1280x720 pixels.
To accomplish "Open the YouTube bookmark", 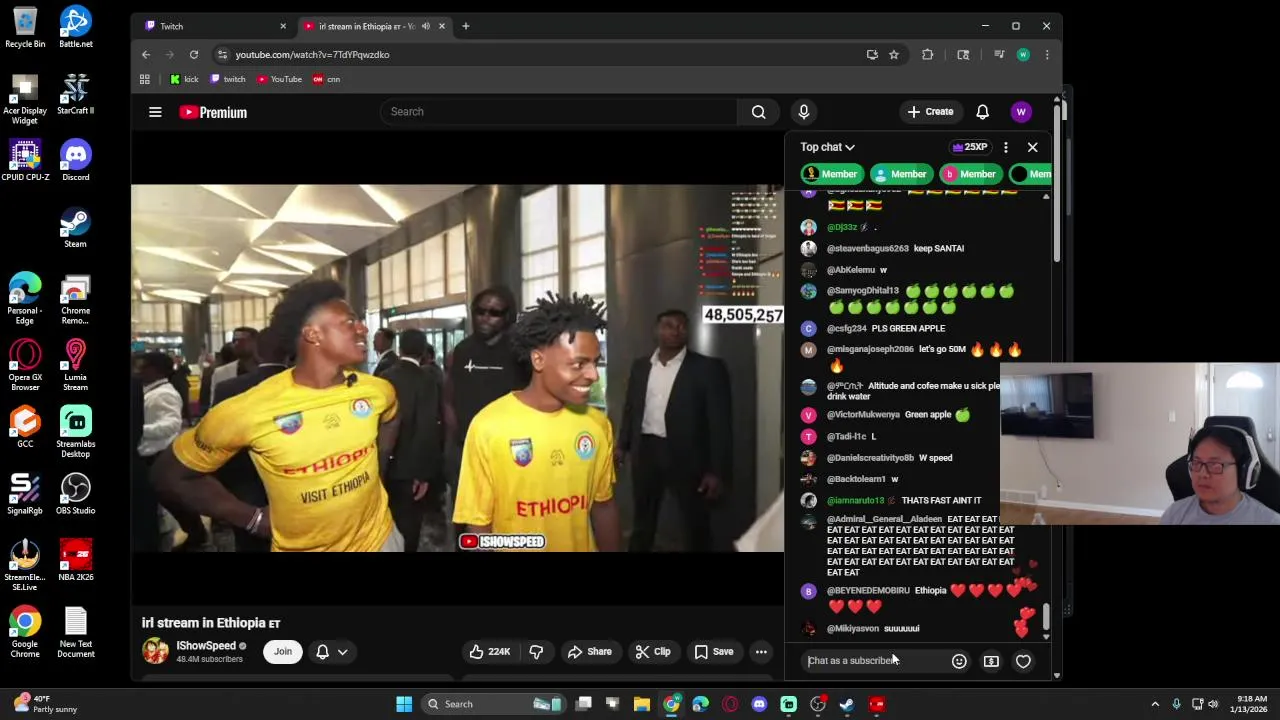I will (279, 79).
